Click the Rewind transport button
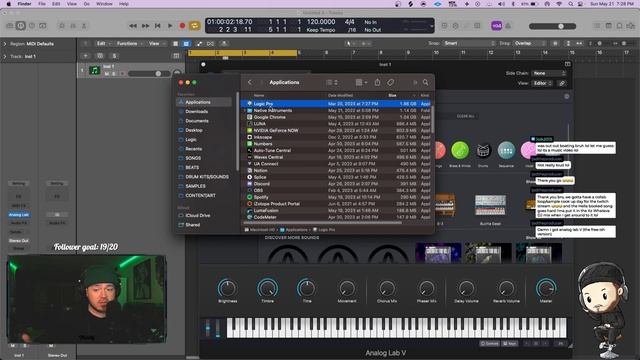 point(133,26)
